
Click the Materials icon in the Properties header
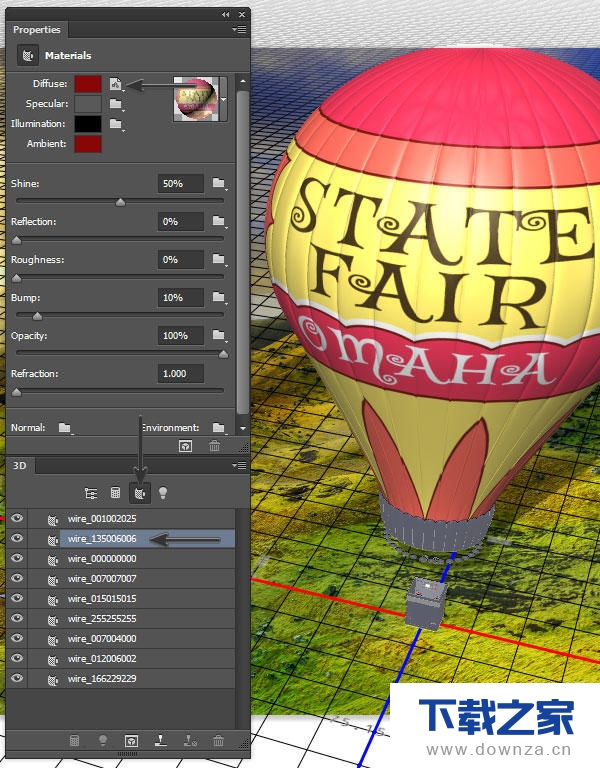tap(28, 55)
